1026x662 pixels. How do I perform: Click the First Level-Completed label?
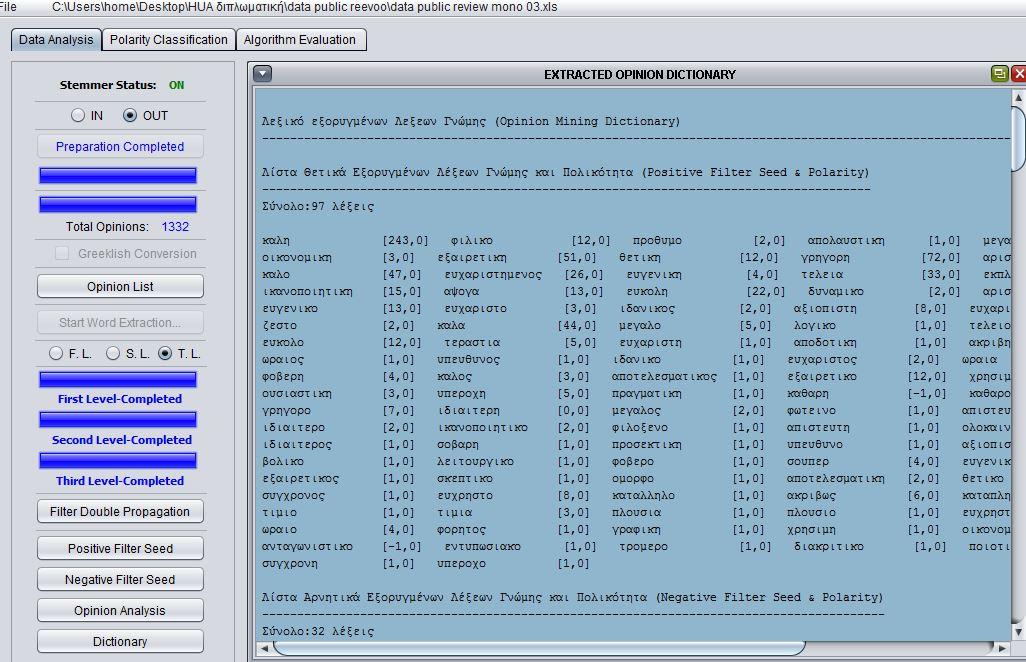120,398
